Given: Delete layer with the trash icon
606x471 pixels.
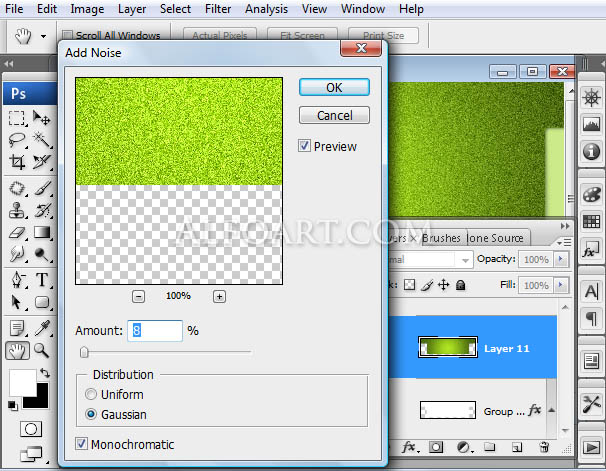Looking at the screenshot, I should (x=544, y=447).
